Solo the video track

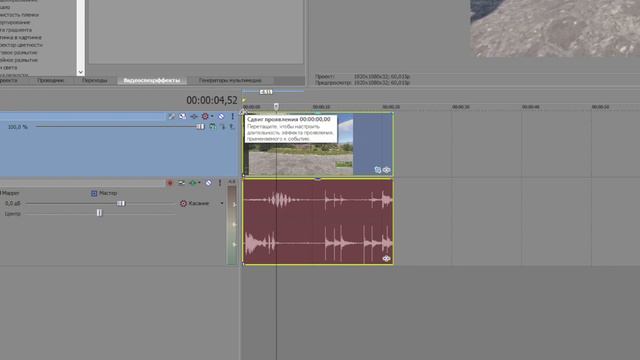[x=233, y=116]
